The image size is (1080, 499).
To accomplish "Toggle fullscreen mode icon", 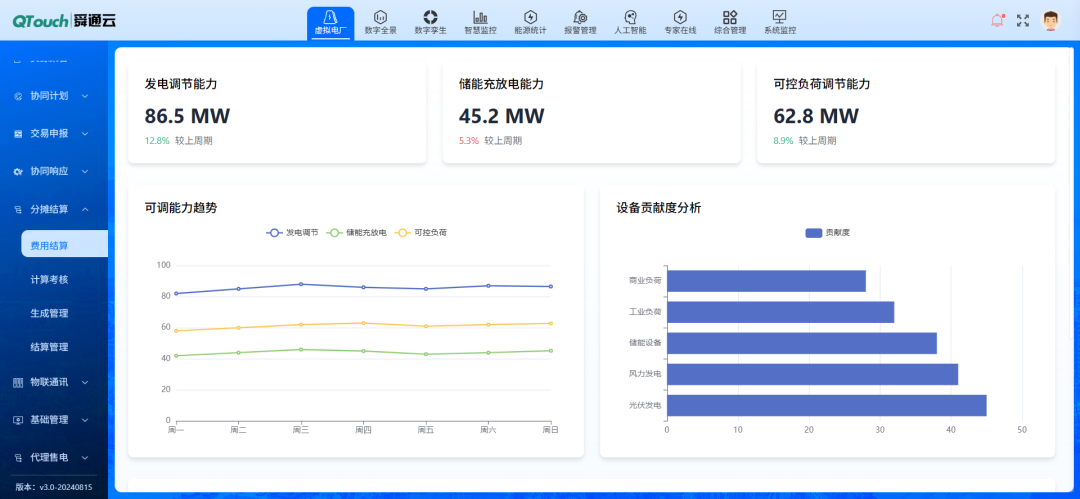I will pos(1023,21).
